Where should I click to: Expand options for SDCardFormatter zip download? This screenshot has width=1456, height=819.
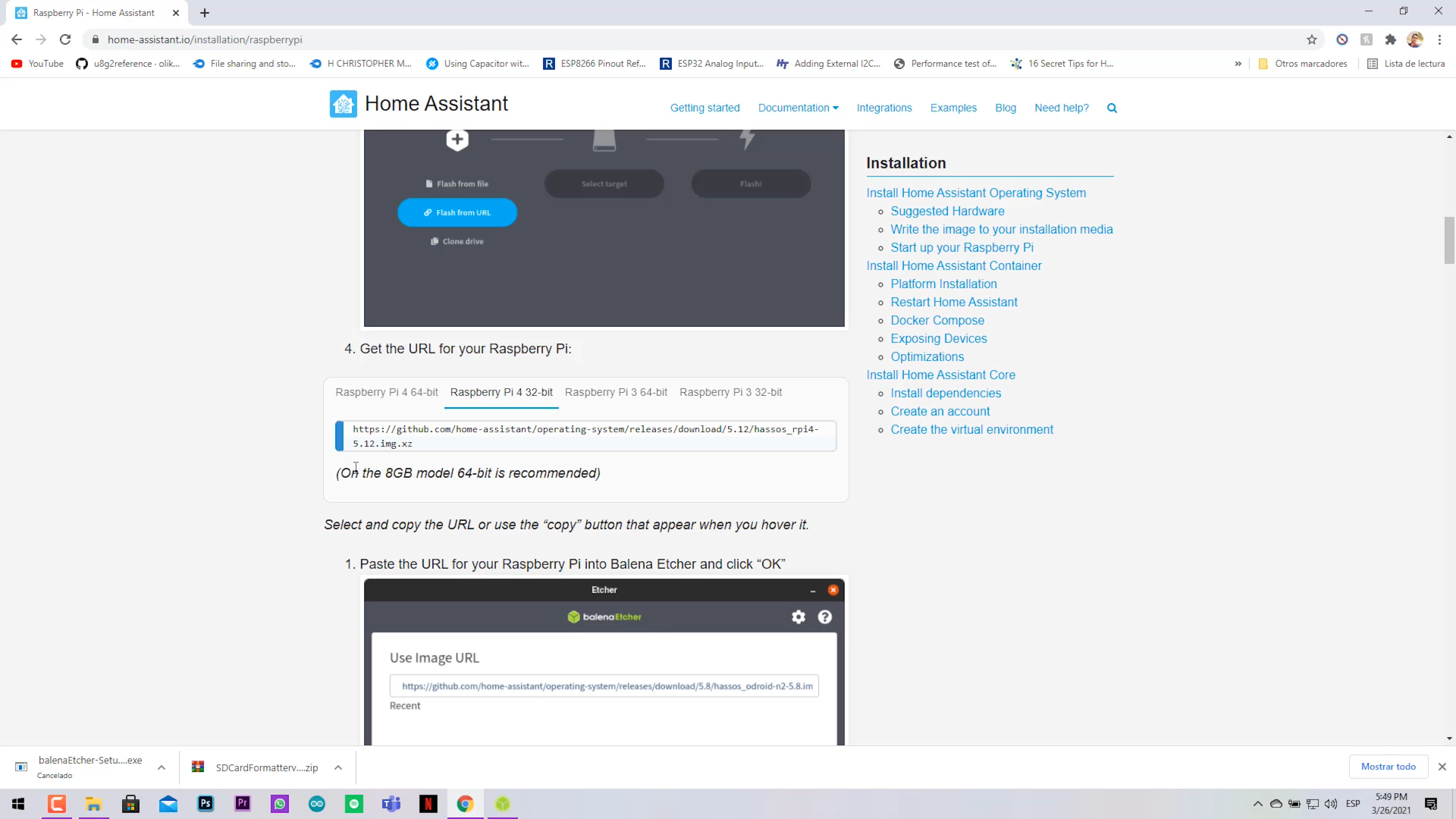click(338, 767)
